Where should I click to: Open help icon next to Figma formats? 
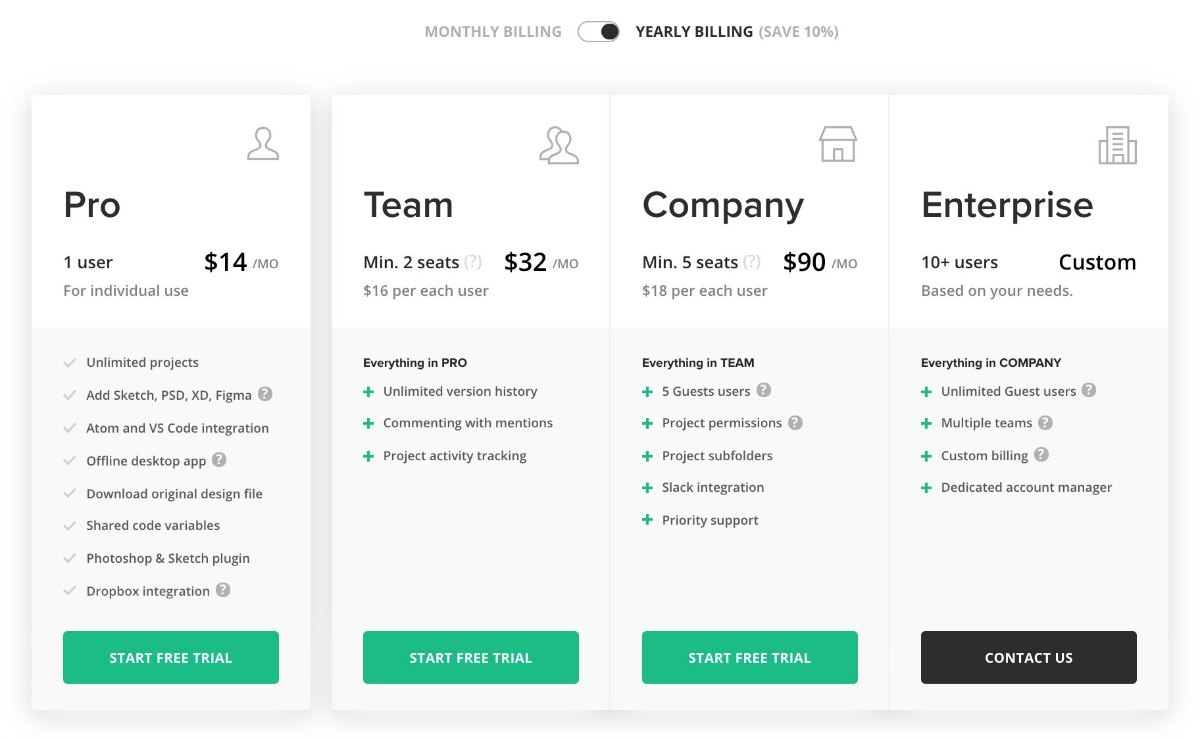point(265,394)
